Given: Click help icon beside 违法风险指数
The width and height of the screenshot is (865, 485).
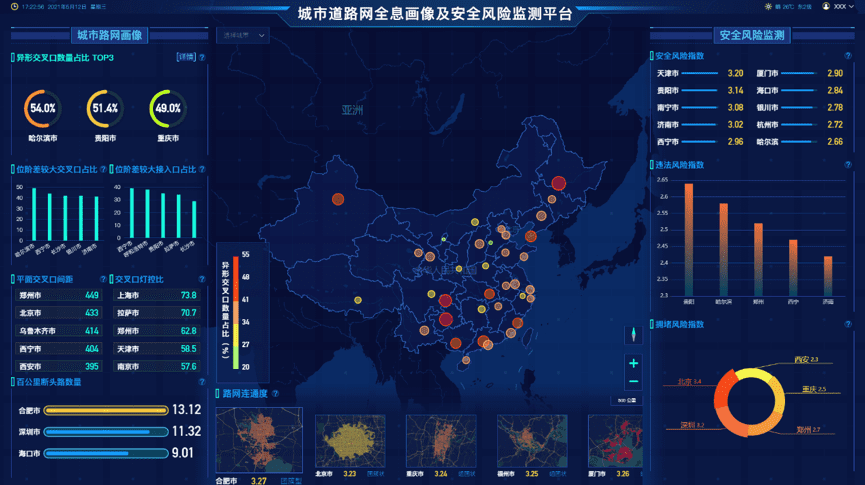Looking at the screenshot, I should [x=847, y=164].
